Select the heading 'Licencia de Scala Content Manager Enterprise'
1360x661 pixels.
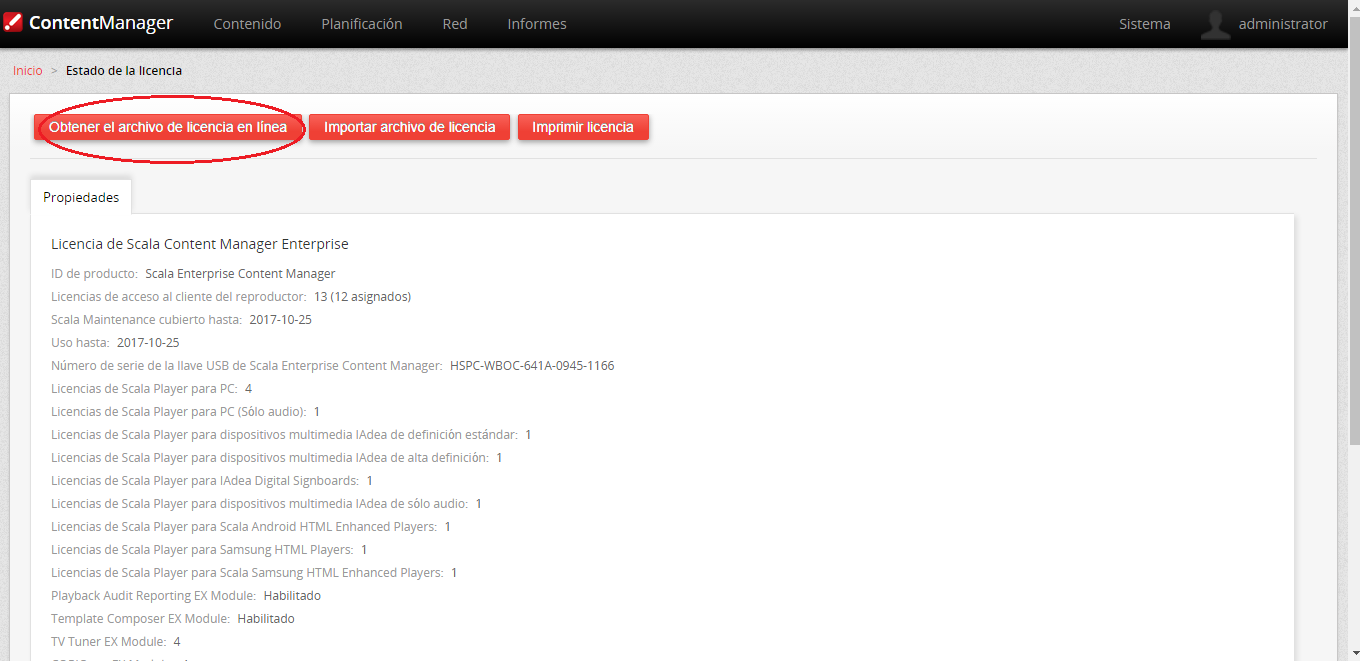pos(200,244)
